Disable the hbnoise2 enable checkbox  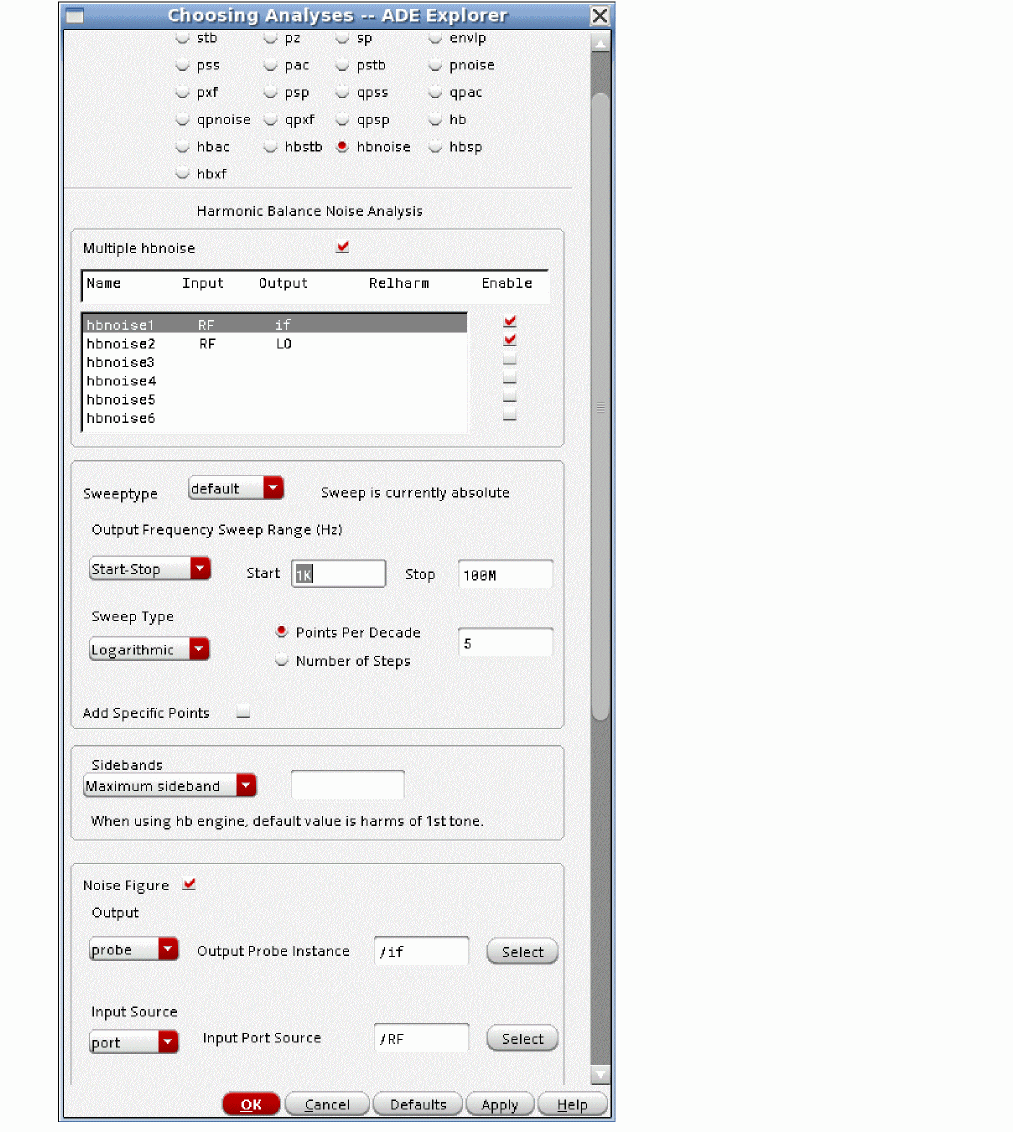510,340
